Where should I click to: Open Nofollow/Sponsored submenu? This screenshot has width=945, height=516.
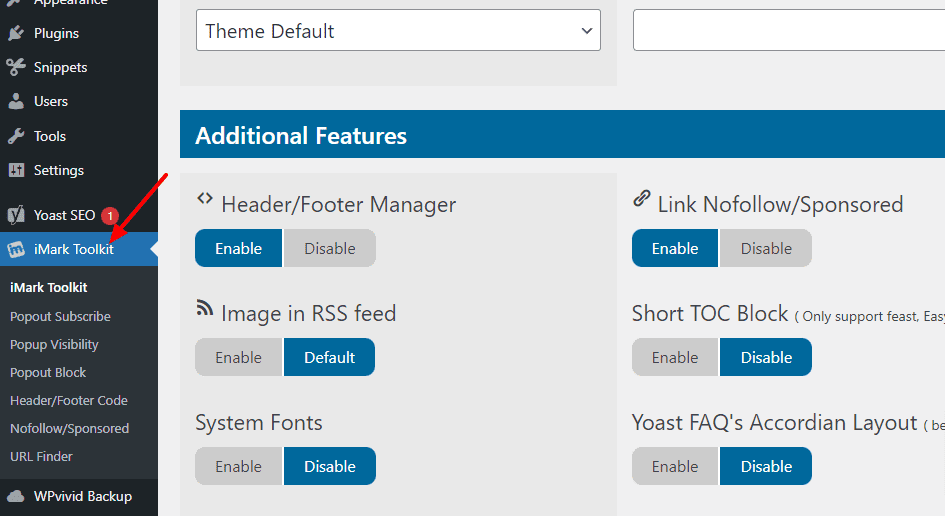coord(69,429)
